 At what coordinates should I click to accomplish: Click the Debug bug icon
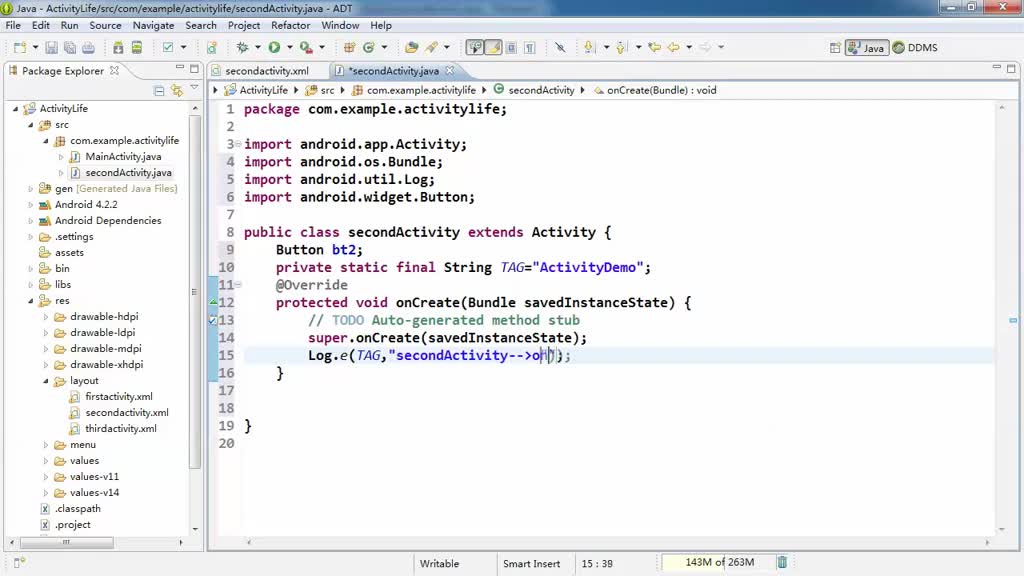click(242, 48)
